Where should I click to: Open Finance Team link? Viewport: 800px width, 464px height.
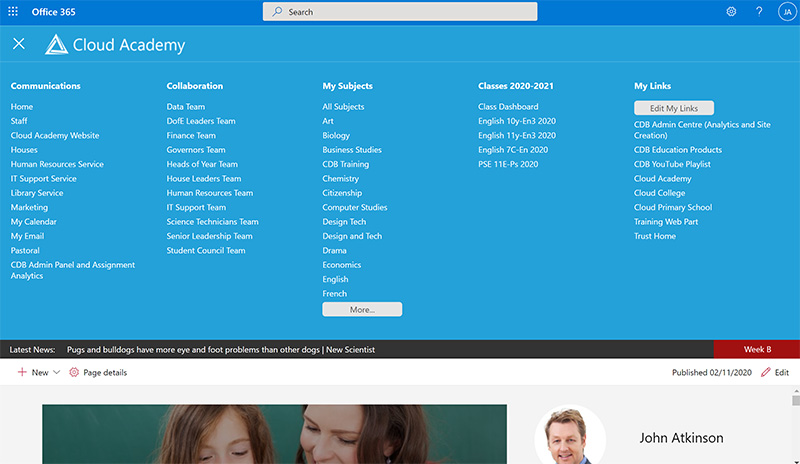[191, 135]
